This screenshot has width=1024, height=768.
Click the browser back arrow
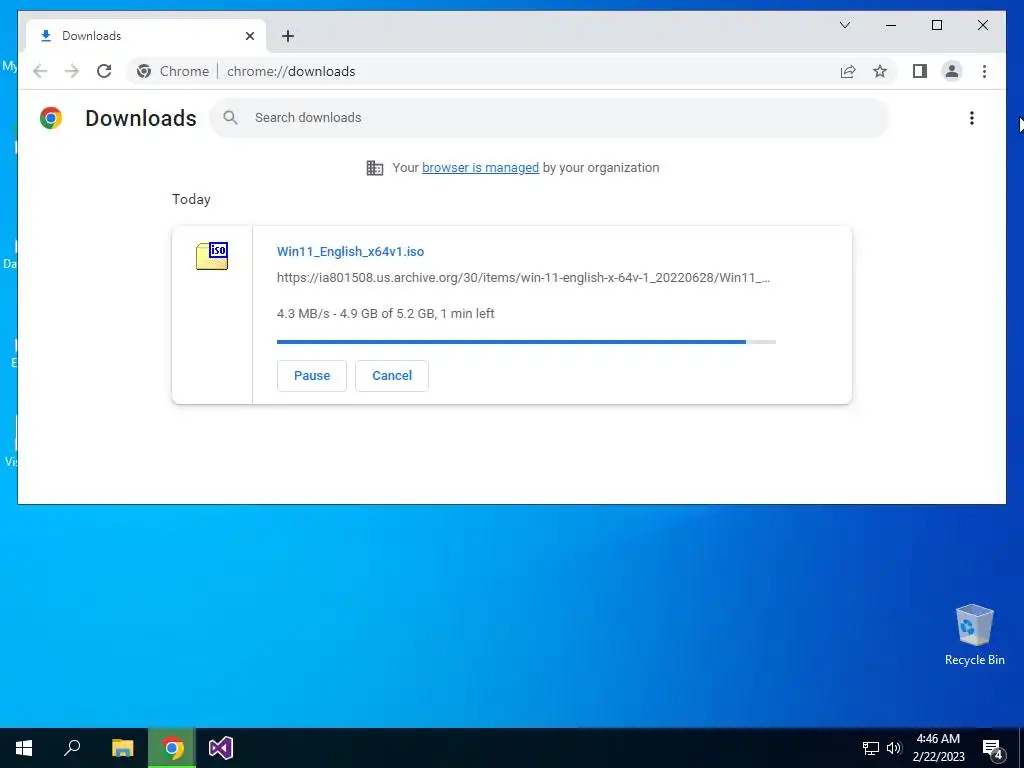[40, 71]
